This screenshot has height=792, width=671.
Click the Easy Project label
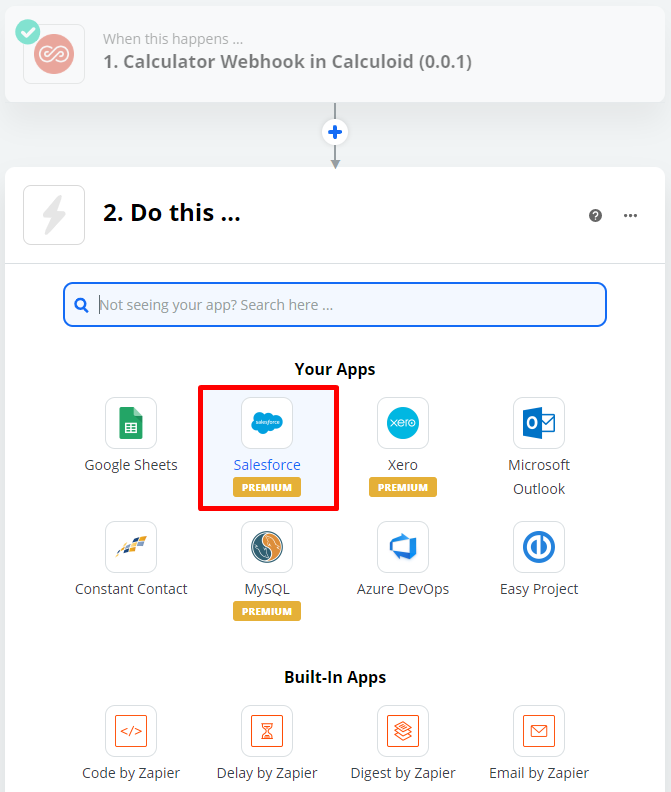pyautogui.click(x=539, y=589)
